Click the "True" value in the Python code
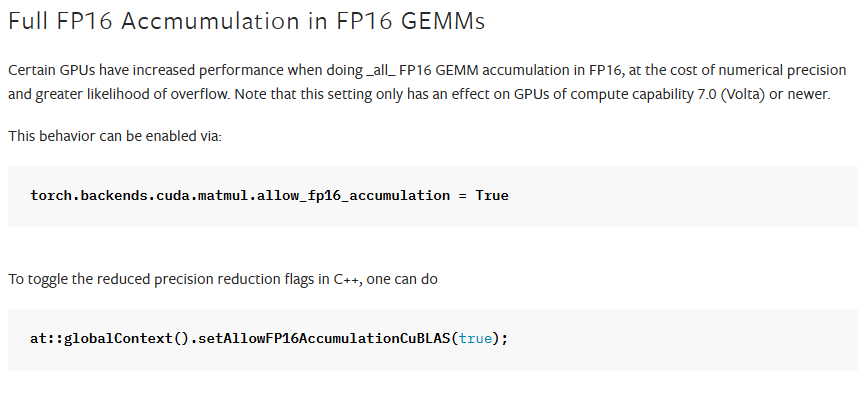Image resolution: width=861 pixels, height=394 pixels. coord(492,195)
